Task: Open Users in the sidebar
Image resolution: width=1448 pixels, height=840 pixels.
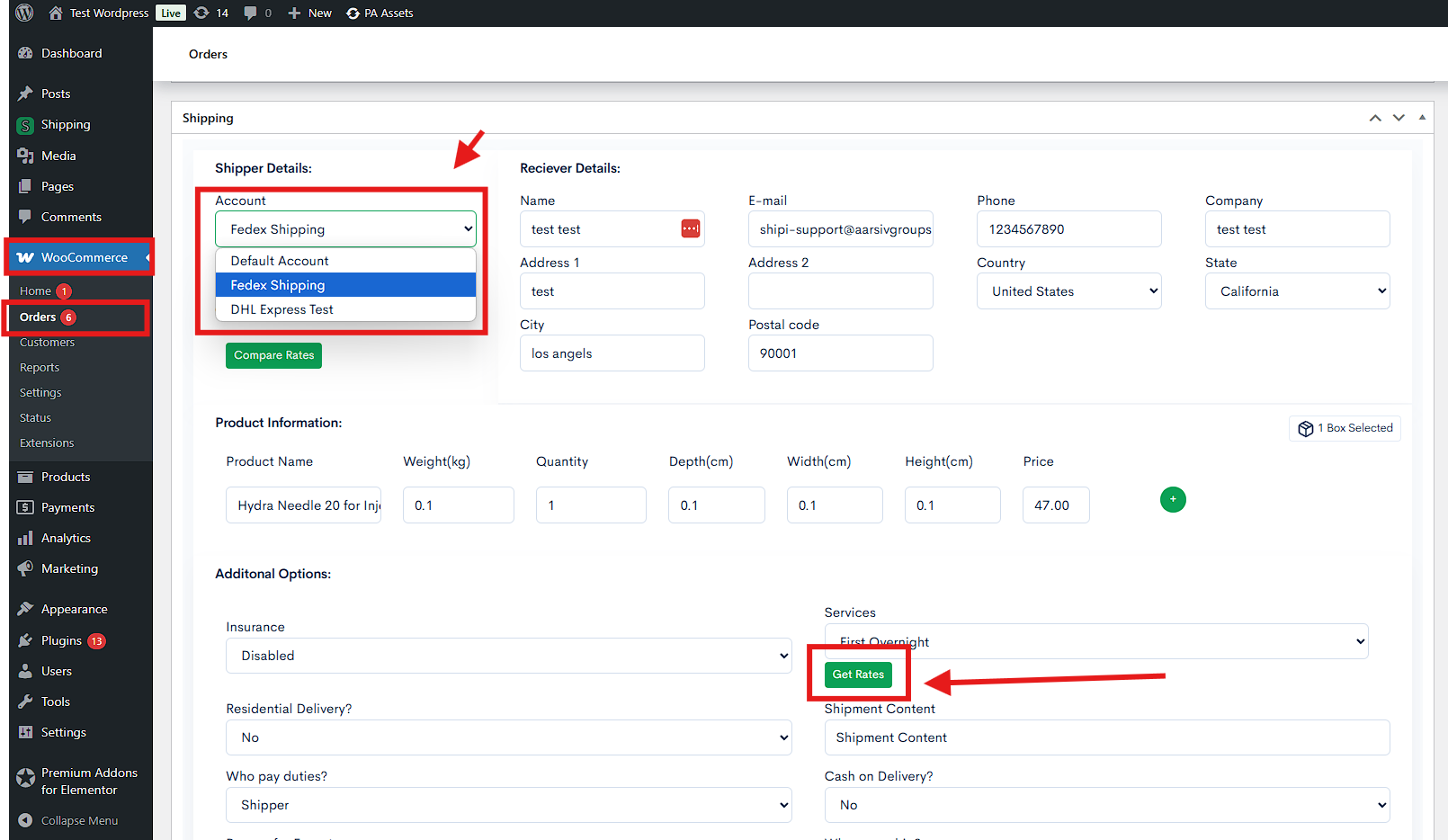Action: click(x=57, y=671)
